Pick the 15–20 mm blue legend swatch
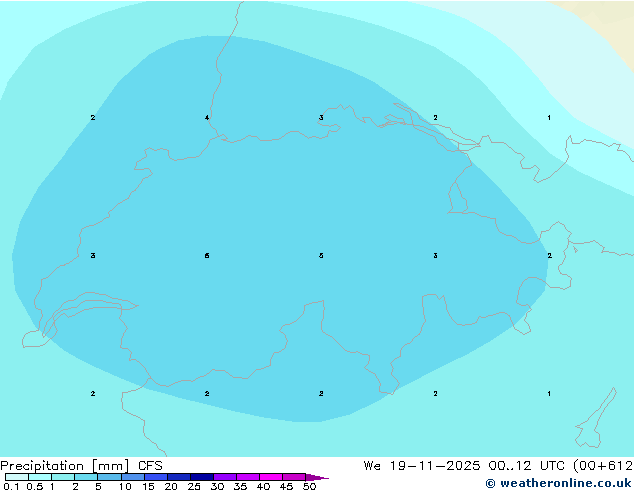 click(156, 477)
